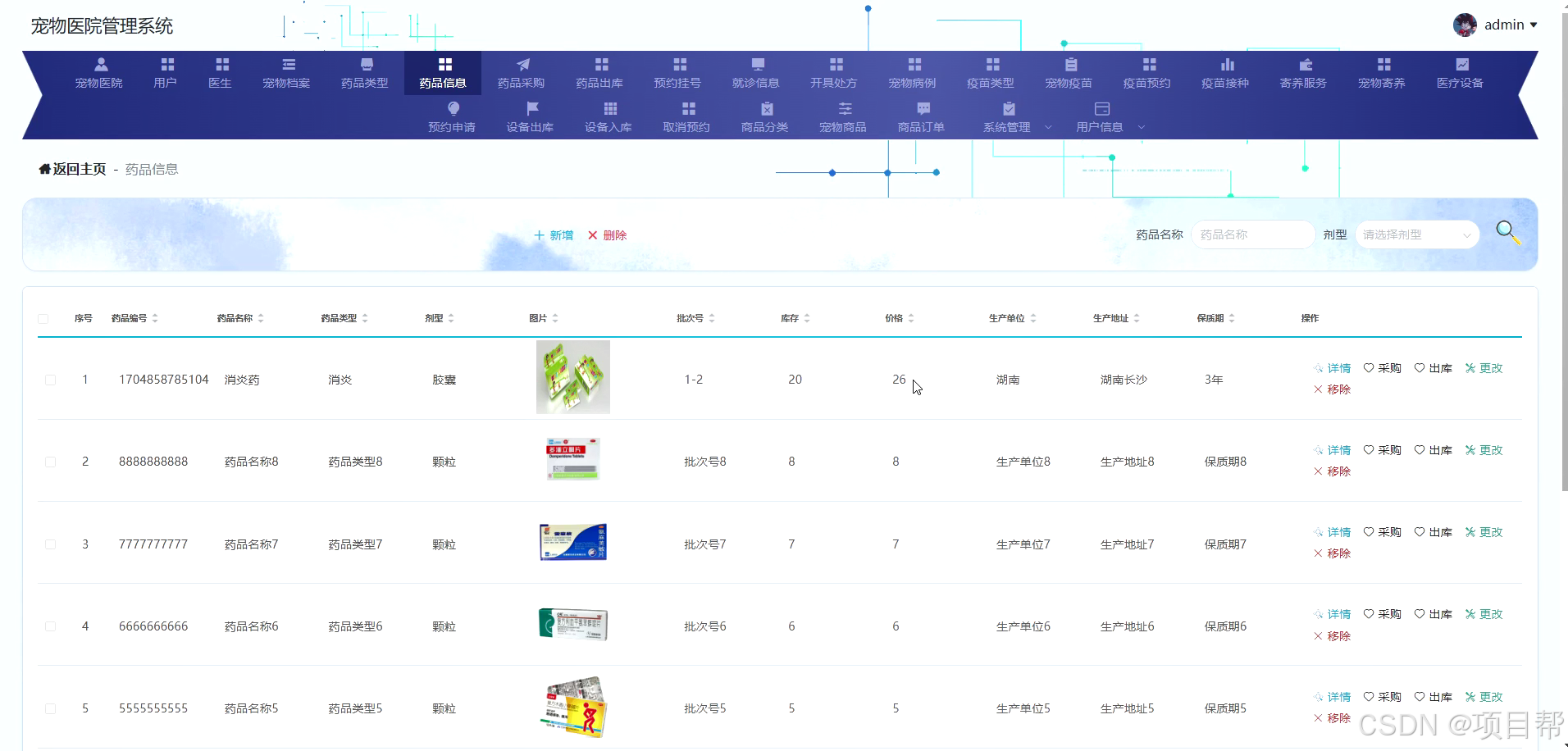Screen dimensions: 1568x751
Task: Open the 预约挂号 nav icon
Action: click(679, 64)
